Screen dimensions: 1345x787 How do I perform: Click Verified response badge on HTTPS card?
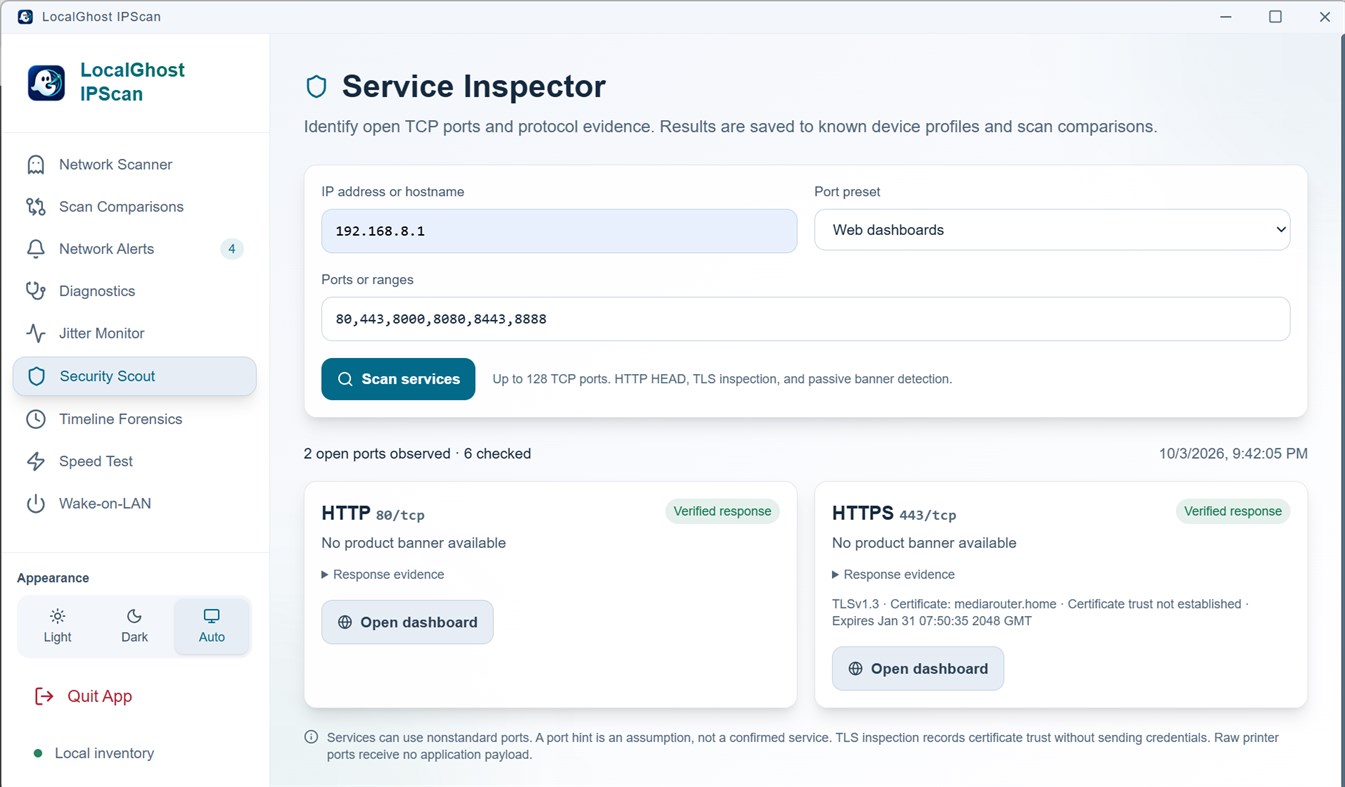click(1233, 511)
